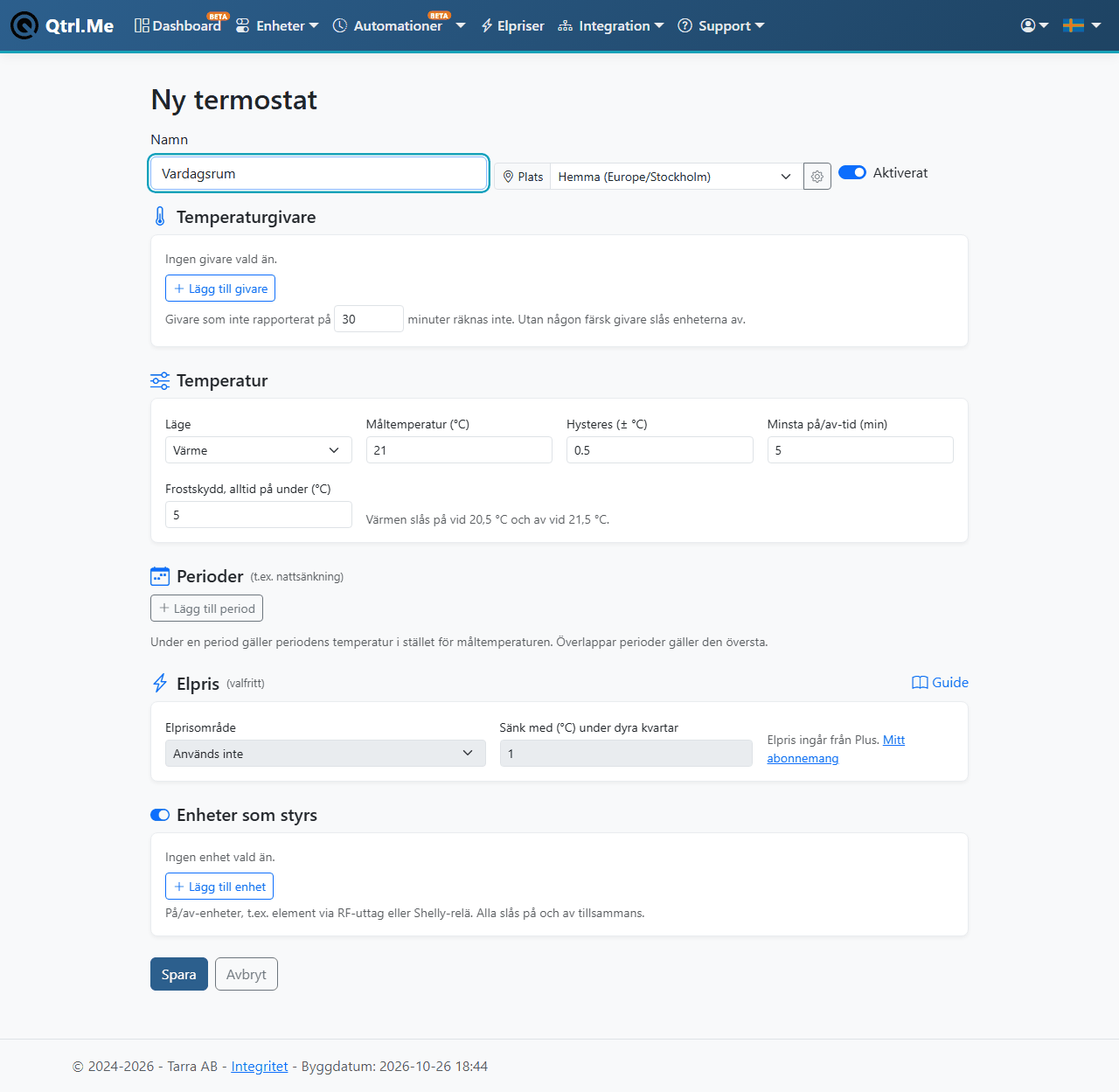This screenshot has height=1092, width=1119.
Task: Click the calendar icon beside Perioder
Action: [160, 576]
